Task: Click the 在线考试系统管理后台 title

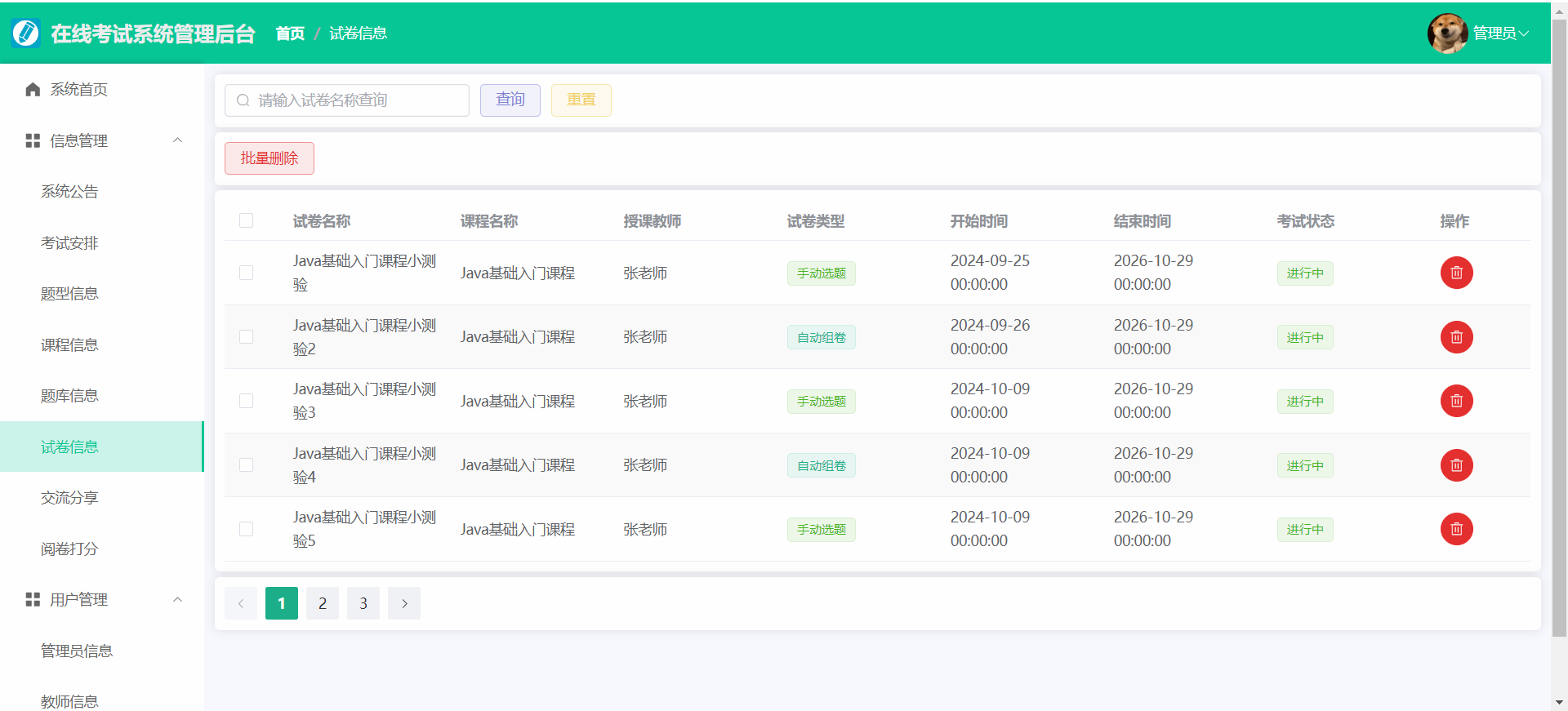Action: pos(153,33)
